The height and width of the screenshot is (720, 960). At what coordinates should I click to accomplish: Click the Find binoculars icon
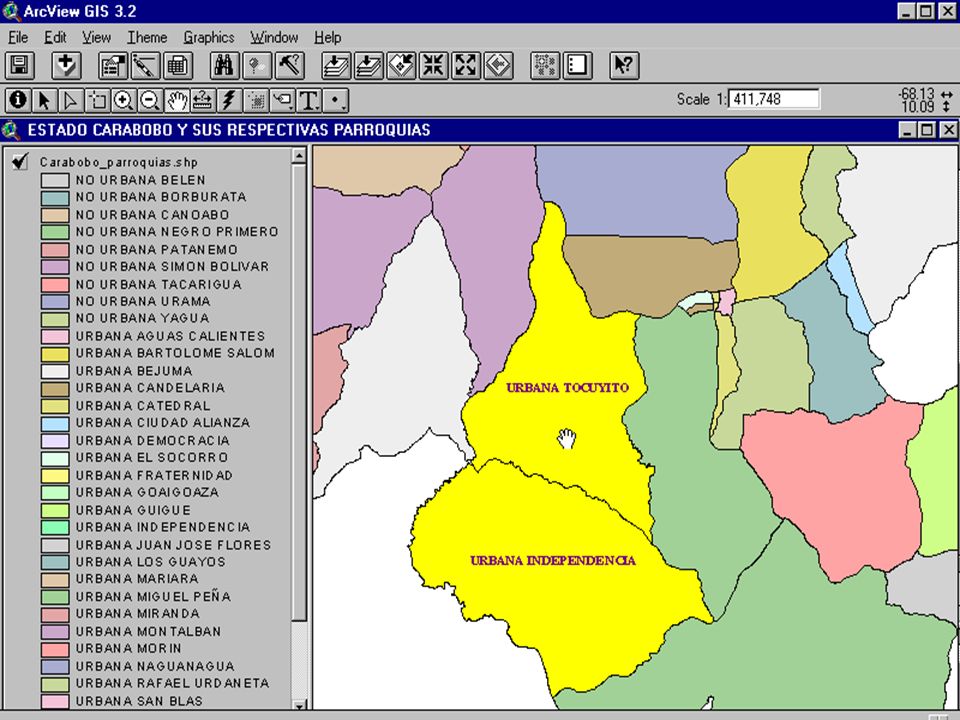point(224,66)
